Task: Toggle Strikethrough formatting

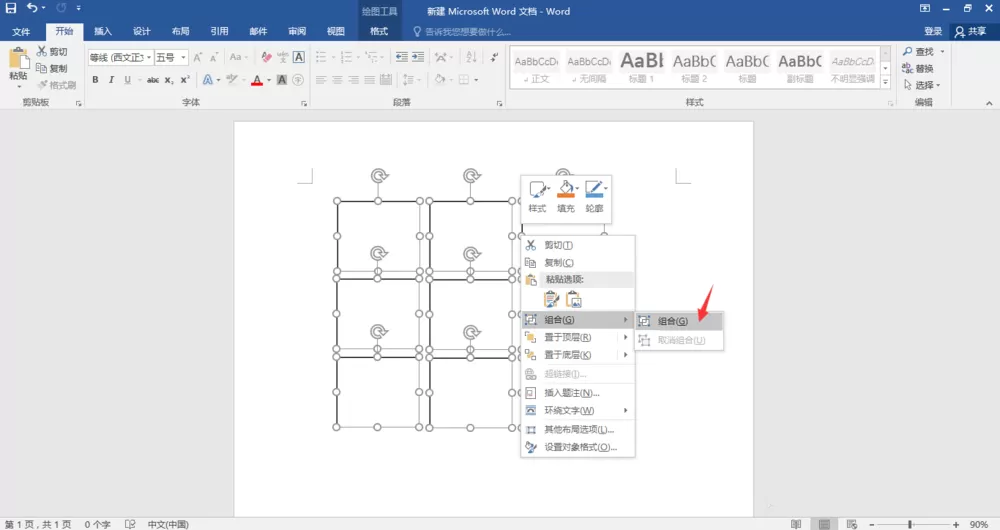Action: [x=152, y=80]
